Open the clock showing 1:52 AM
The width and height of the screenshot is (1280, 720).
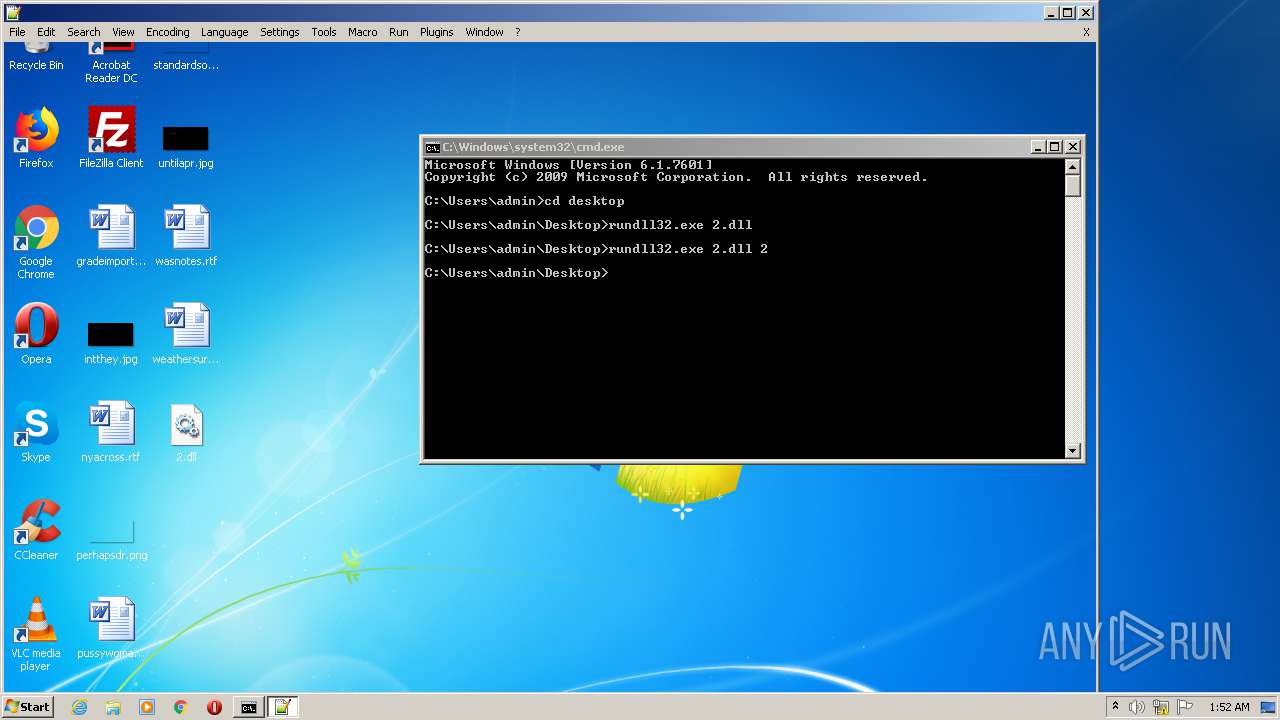(1229, 707)
